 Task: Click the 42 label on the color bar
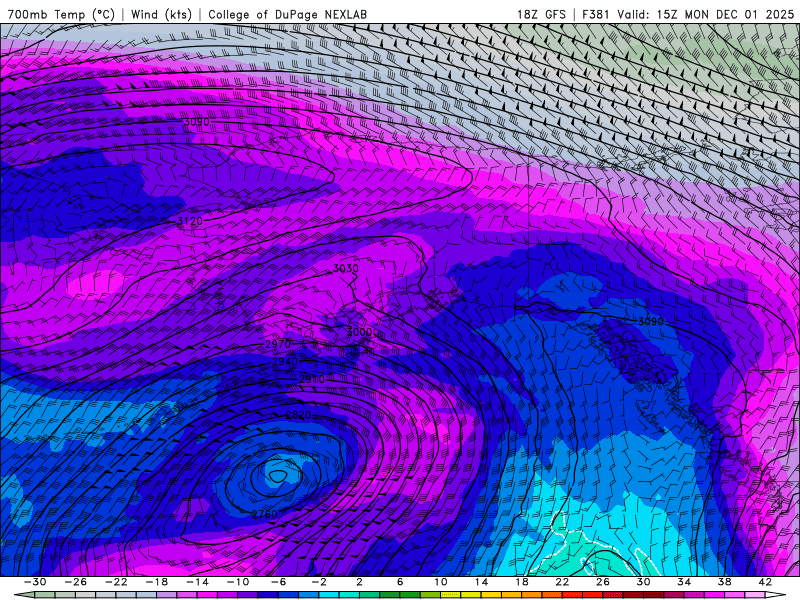tap(763, 582)
